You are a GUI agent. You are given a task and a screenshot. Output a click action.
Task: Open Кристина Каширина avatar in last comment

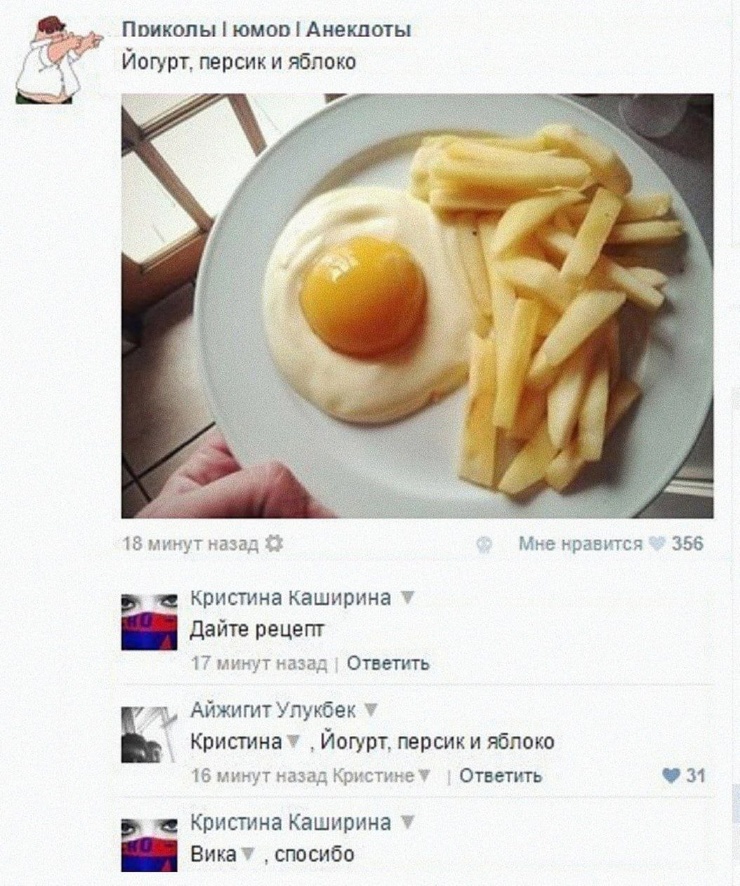[x=149, y=845]
